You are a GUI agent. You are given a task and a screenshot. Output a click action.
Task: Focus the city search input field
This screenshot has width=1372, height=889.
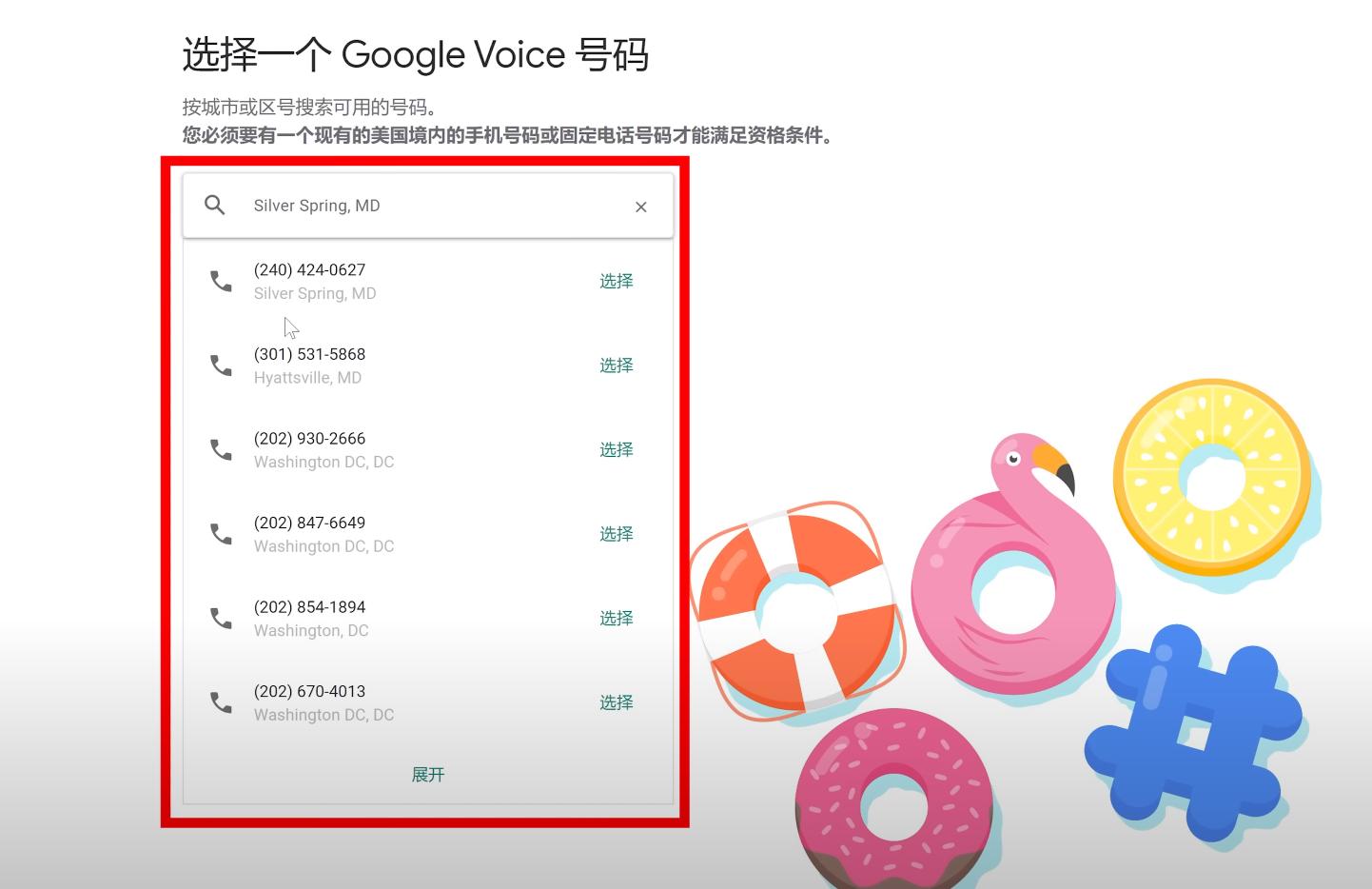[428, 206]
